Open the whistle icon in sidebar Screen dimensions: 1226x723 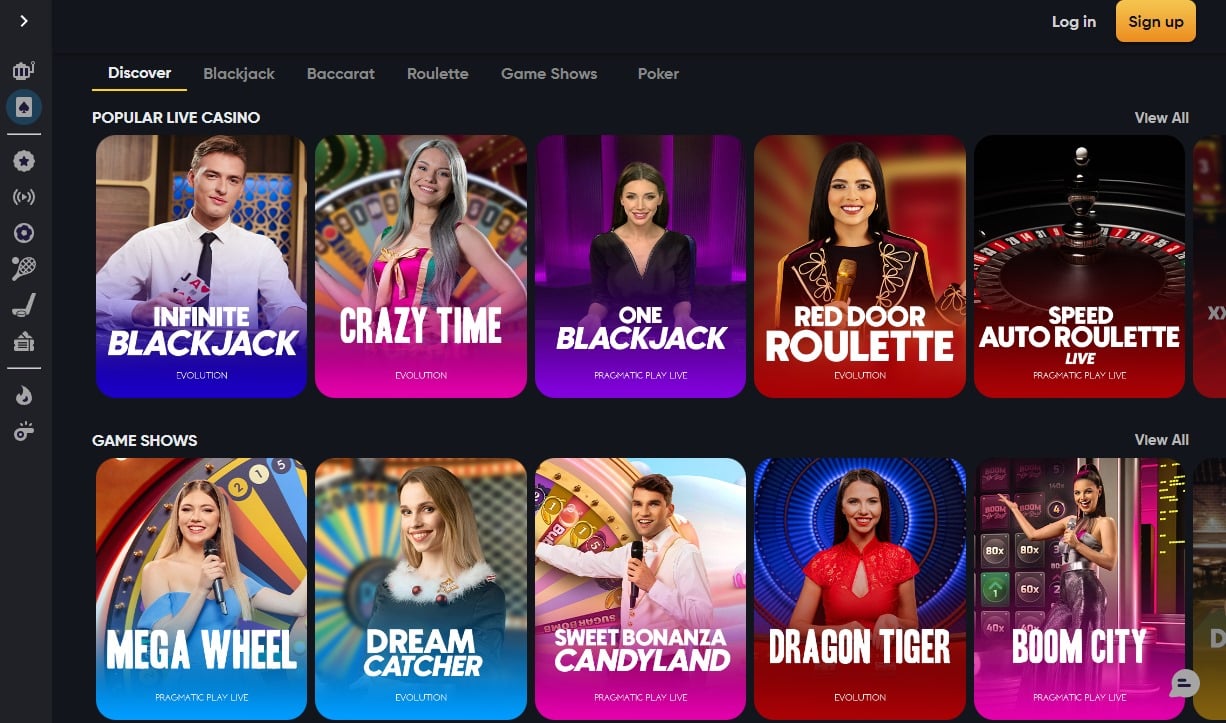(24, 431)
